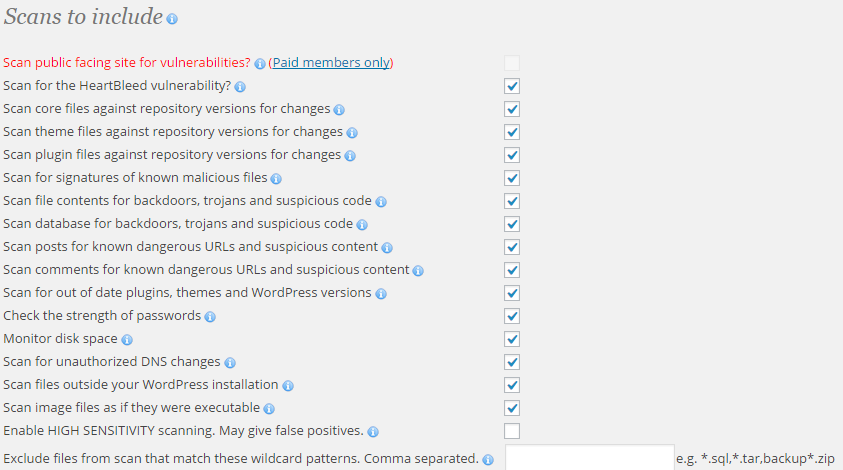Screen dimensions: 843x470
Task: Turn off scan files outside WordPress installation
Action: point(512,385)
